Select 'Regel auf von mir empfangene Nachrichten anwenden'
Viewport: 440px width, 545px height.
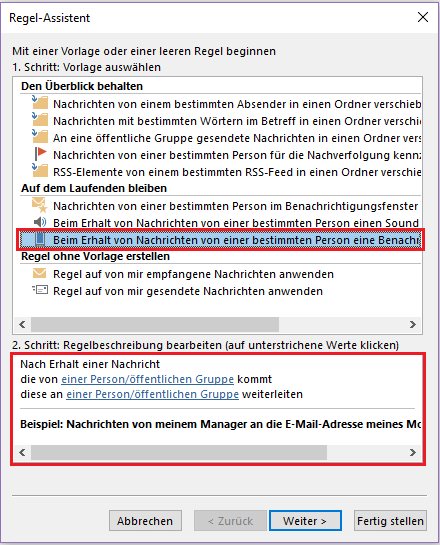193,274
